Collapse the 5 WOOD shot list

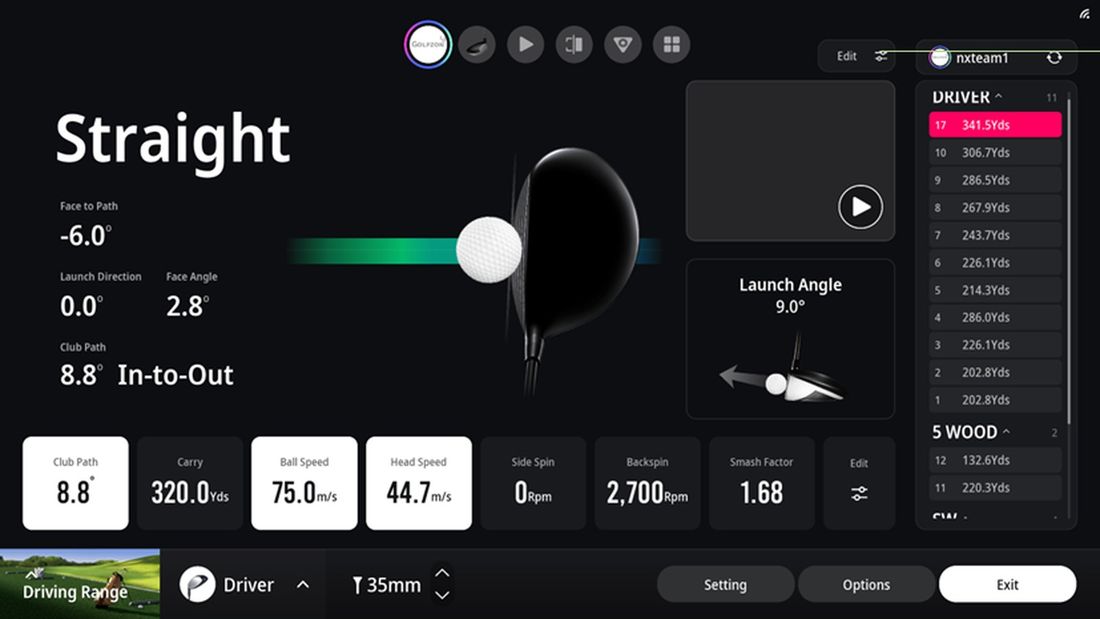coord(1006,432)
